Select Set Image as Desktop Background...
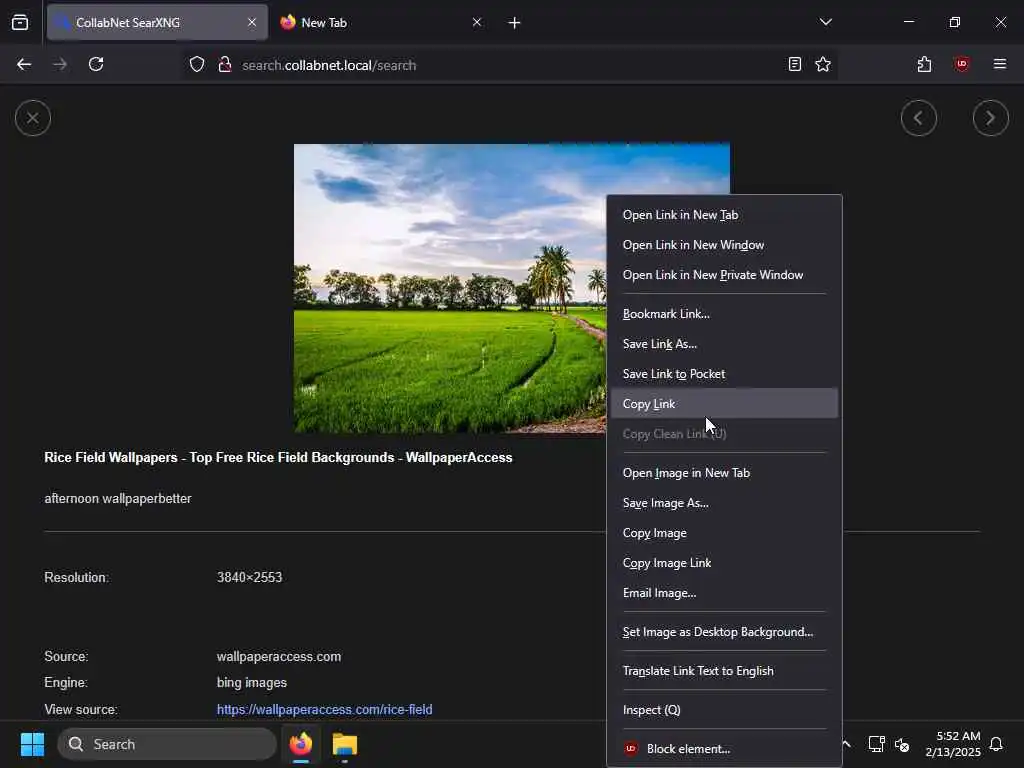The width and height of the screenshot is (1024, 768). (x=724, y=632)
